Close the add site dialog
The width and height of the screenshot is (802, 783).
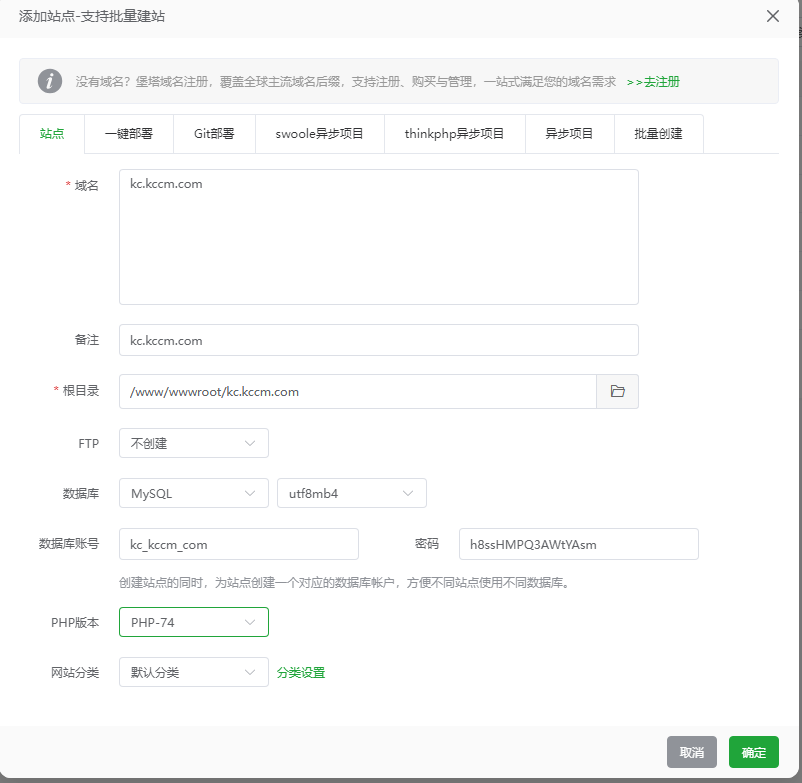tap(773, 16)
